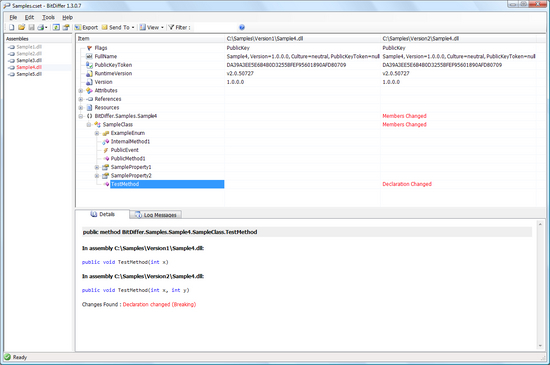Open the Send To dropdown
The image size is (550, 365).
[x=118, y=27]
